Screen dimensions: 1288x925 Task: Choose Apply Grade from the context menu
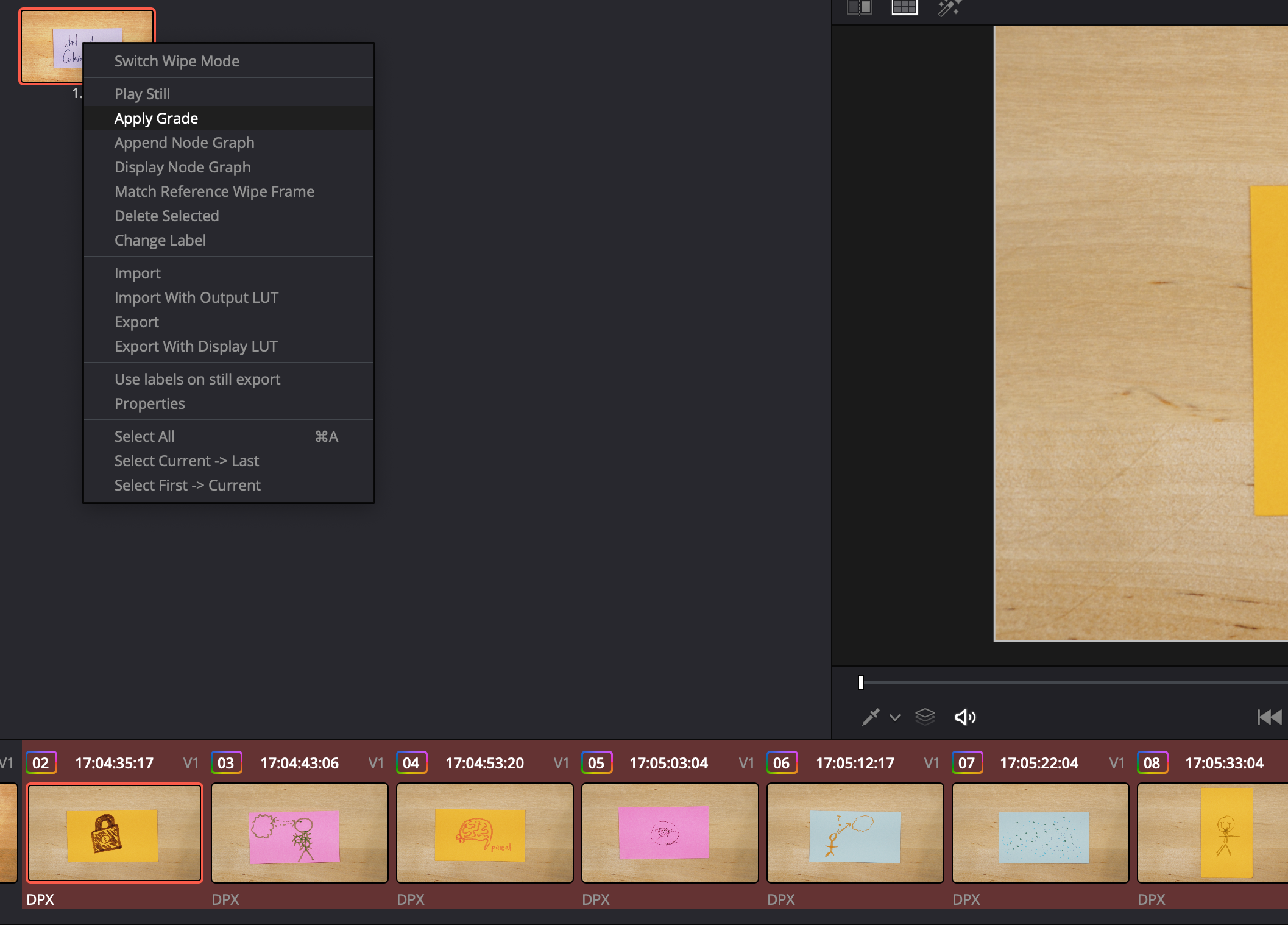click(x=156, y=118)
